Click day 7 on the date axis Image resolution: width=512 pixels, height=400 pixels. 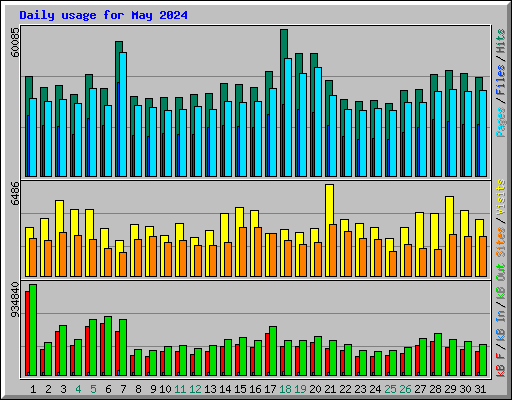tap(123, 389)
